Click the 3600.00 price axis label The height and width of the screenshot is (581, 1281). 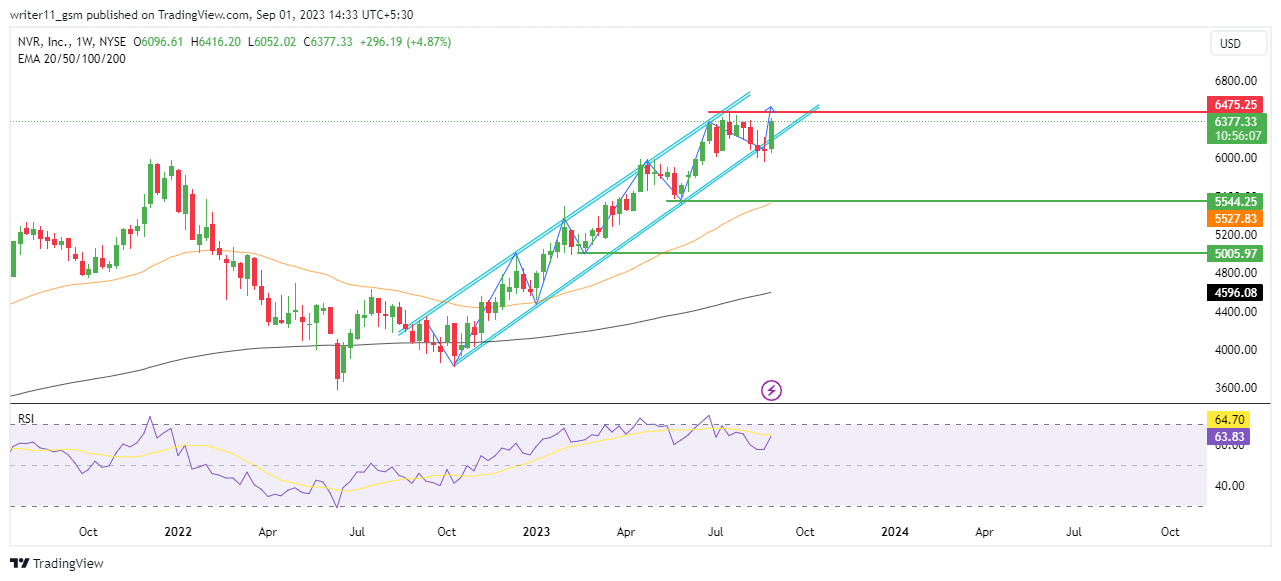click(1236, 388)
